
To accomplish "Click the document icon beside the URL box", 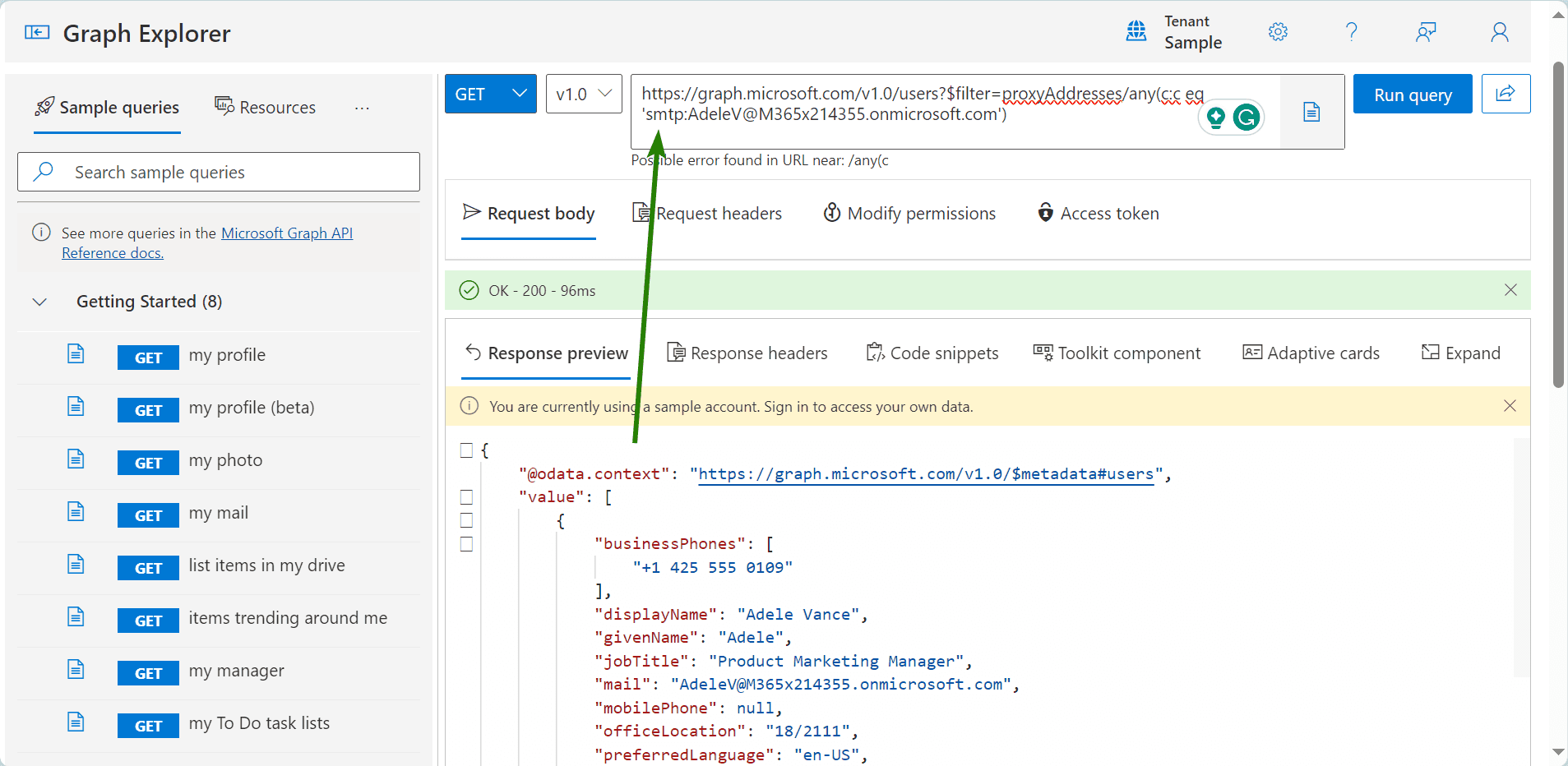I will click(x=1312, y=112).
